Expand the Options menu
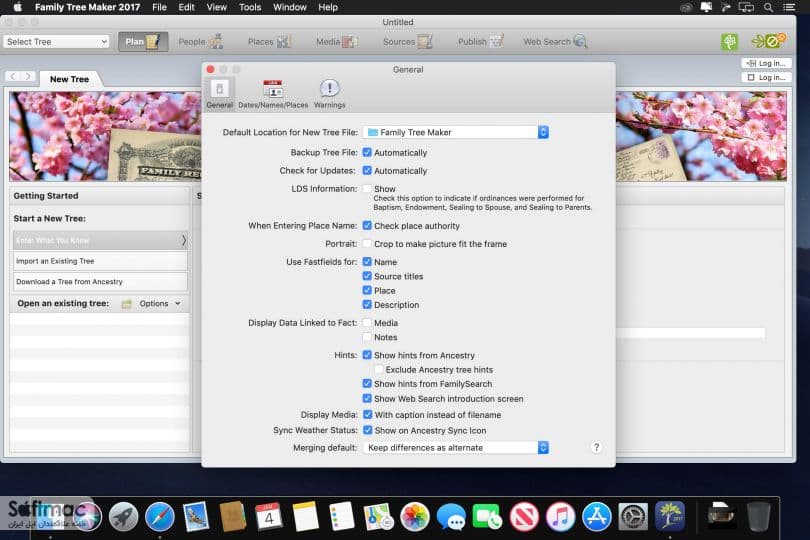Image resolution: width=810 pixels, height=540 pixels. [160, 304]
